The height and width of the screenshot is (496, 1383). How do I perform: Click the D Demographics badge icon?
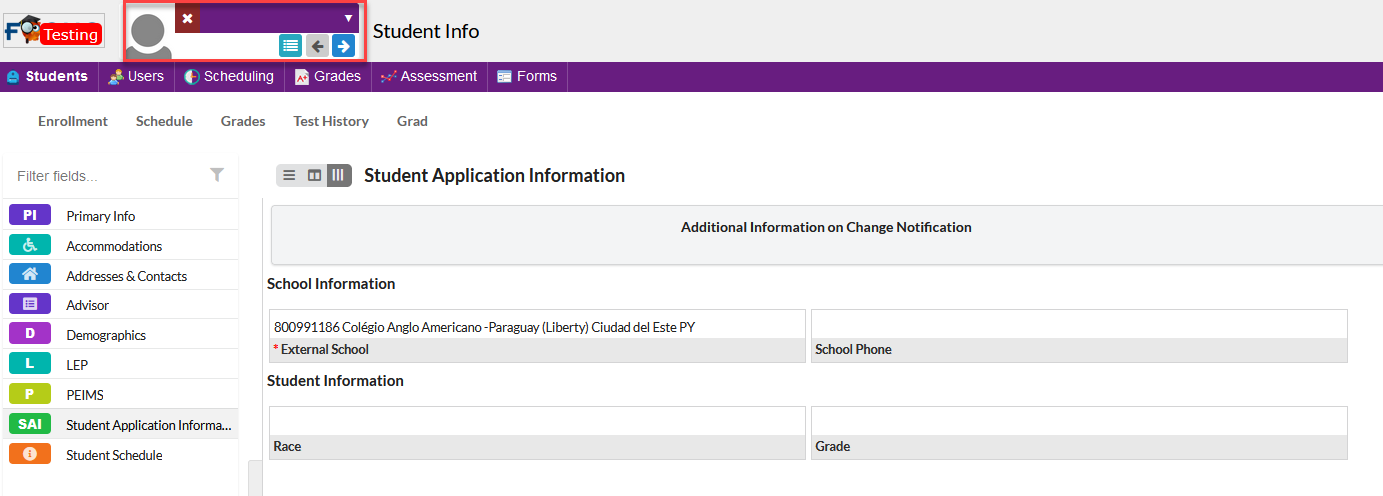[x=30, y=334]
